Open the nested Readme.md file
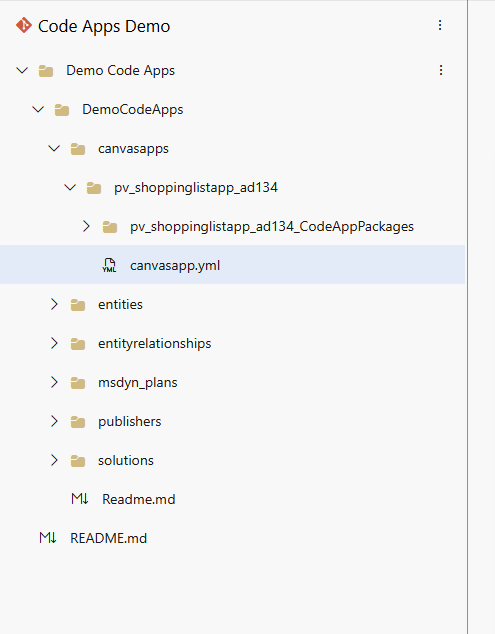This screenshot has height=634, width=495. coord(139,499)
